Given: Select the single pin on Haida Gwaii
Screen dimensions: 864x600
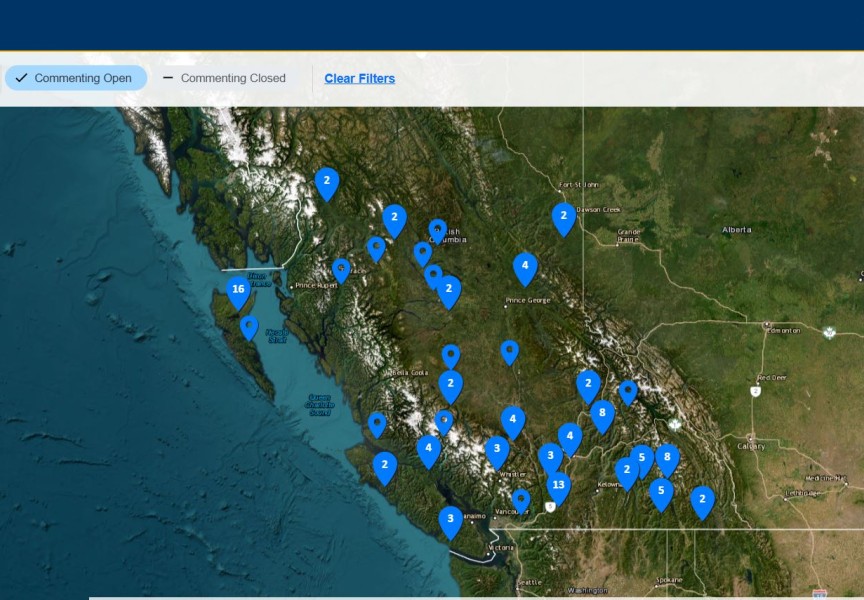Looking at the screenshot, I should [249, 326].
